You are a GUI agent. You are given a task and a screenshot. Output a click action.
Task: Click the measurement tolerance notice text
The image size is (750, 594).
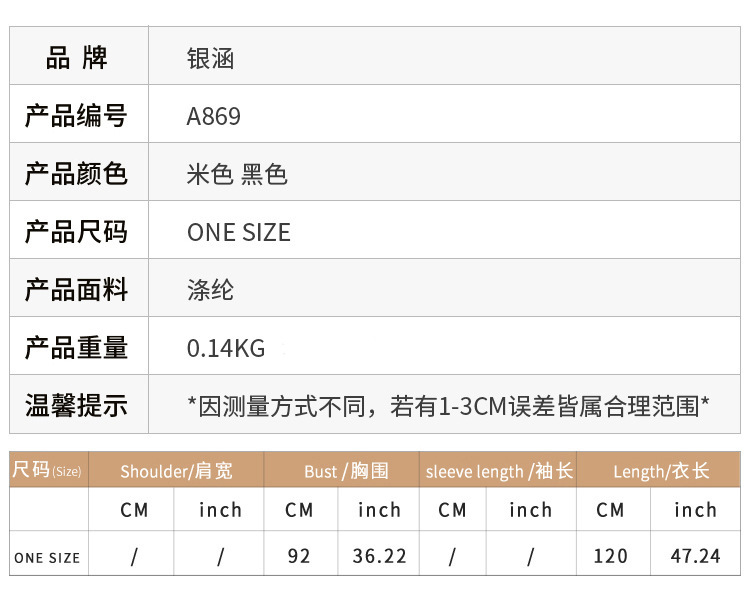pos(449,406)
